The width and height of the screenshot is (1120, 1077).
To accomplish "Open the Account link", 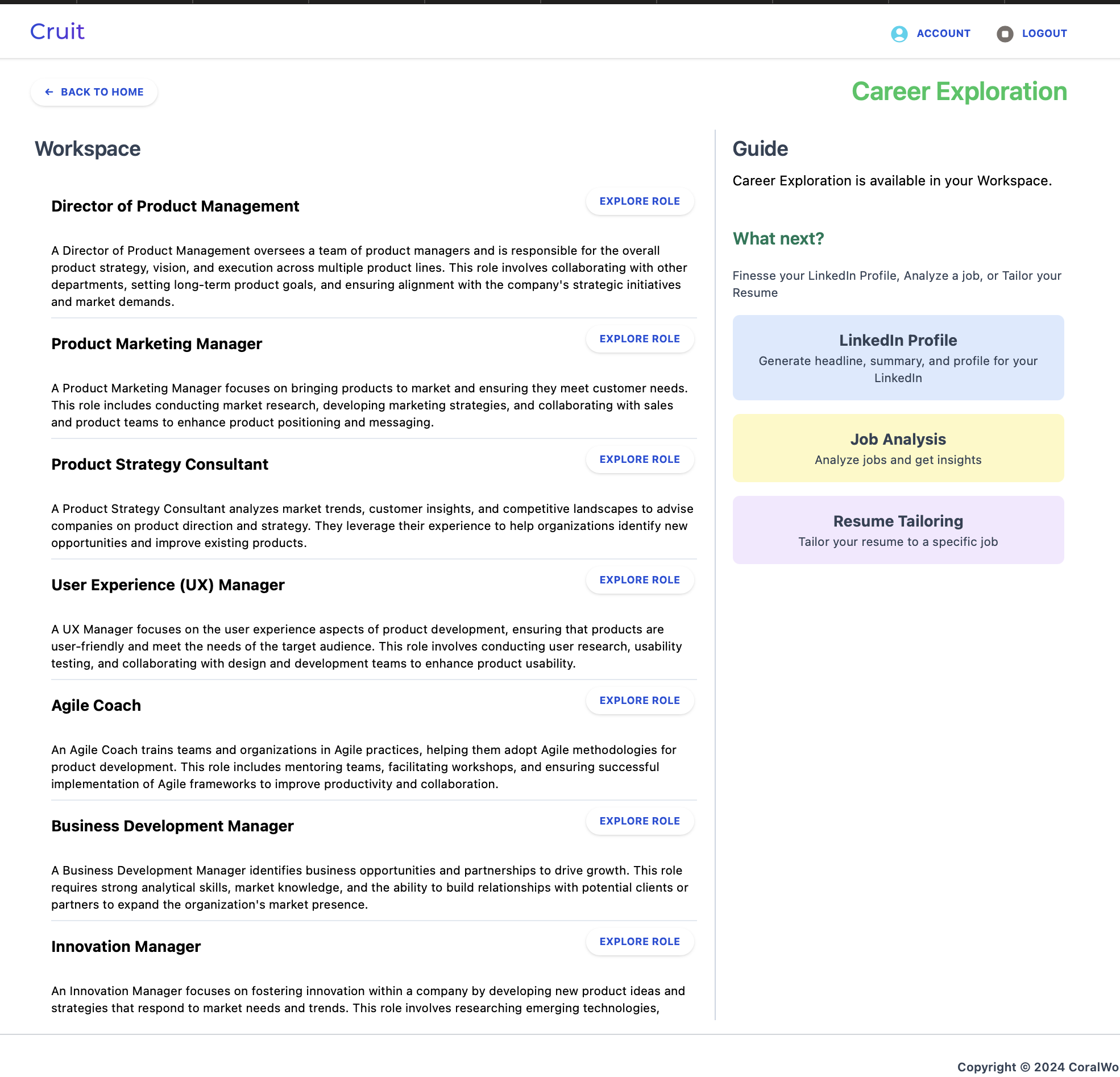I will 943,34.
